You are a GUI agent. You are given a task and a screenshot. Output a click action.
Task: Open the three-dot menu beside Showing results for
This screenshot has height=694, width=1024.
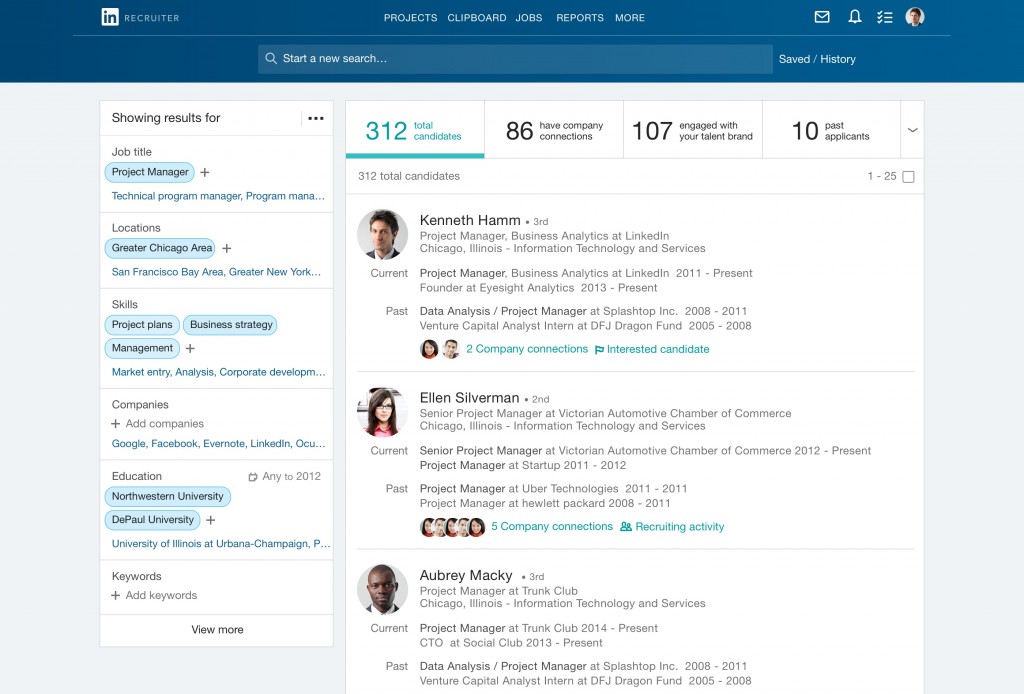point(316,118)
